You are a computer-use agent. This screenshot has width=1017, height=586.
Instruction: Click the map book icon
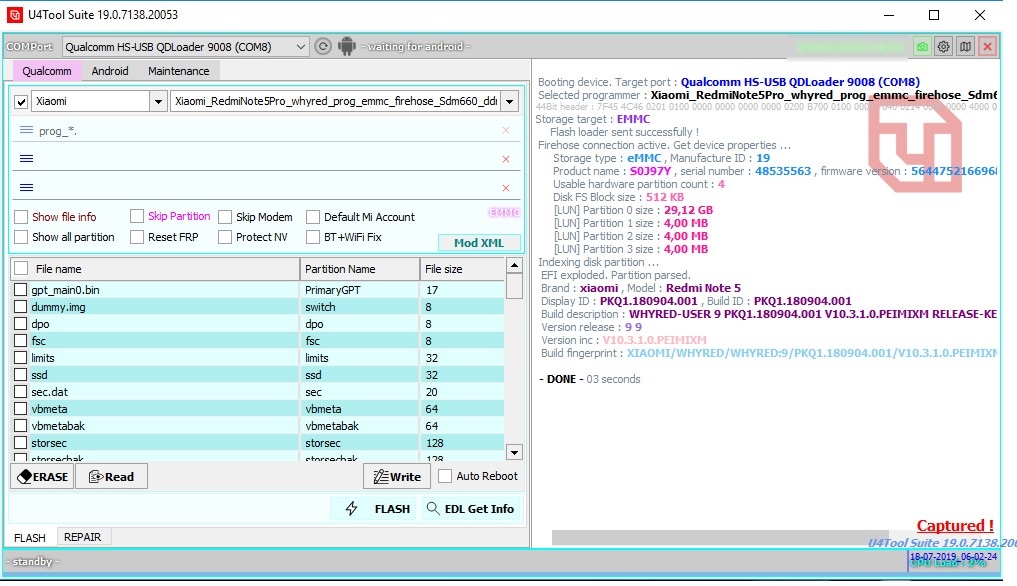coord(965,47)
